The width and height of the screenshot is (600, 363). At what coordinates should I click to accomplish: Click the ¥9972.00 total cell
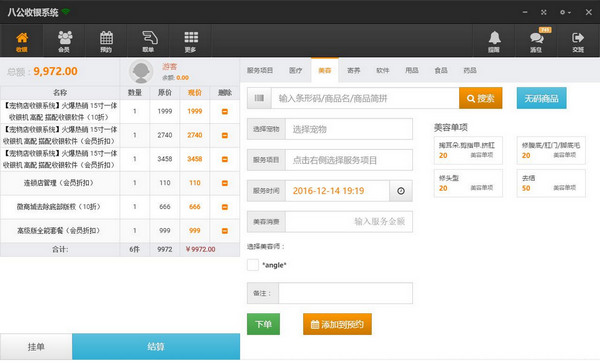(x=201, y=249)
